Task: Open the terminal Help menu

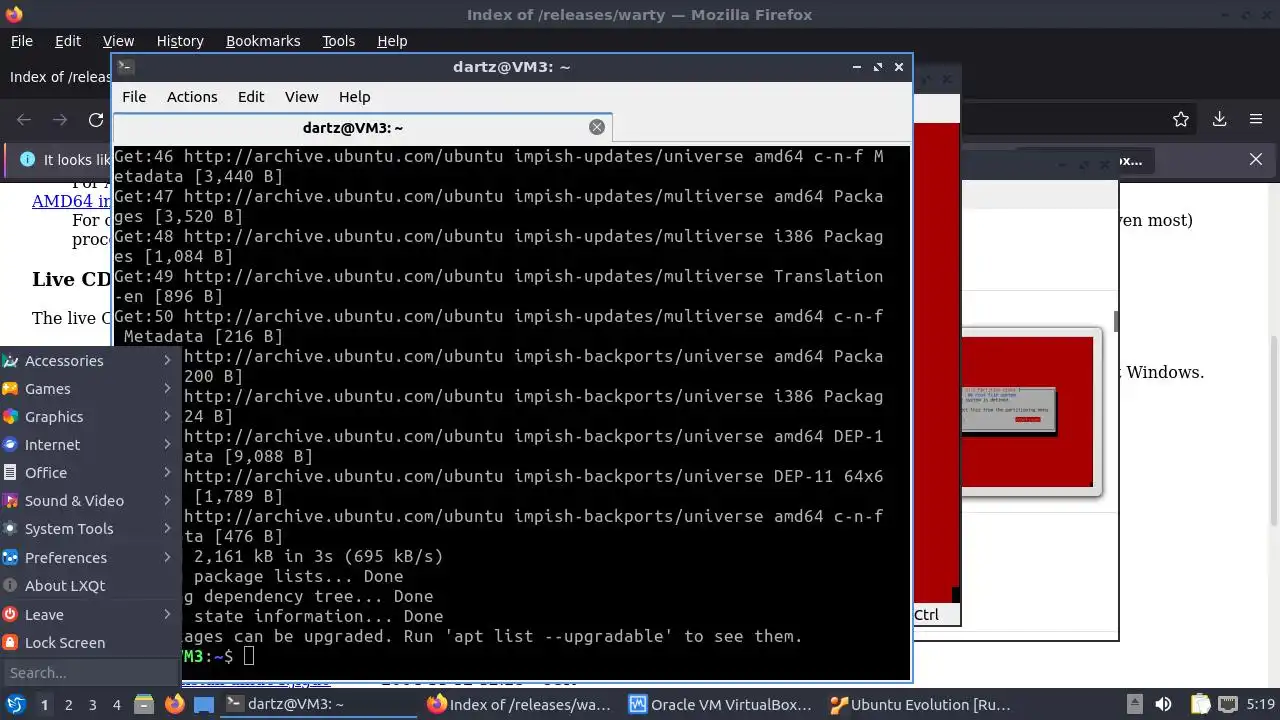Action: tap(355, 97)
